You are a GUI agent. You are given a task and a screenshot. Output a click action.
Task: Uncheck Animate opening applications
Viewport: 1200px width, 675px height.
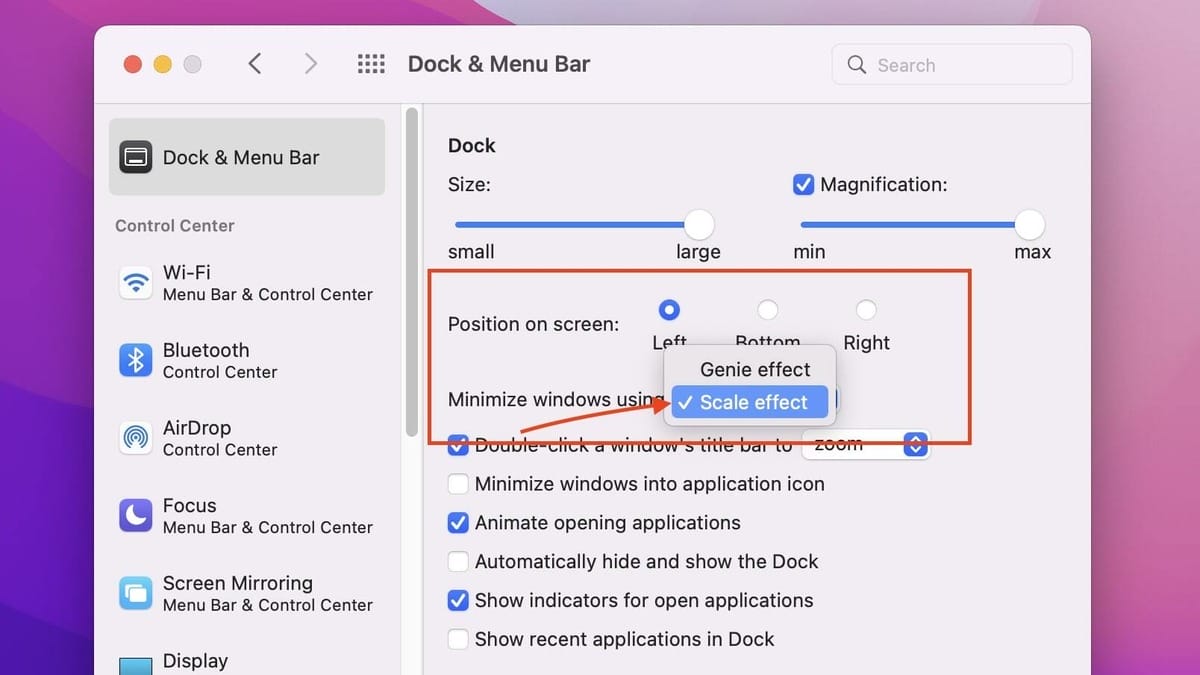click(458, 523)
